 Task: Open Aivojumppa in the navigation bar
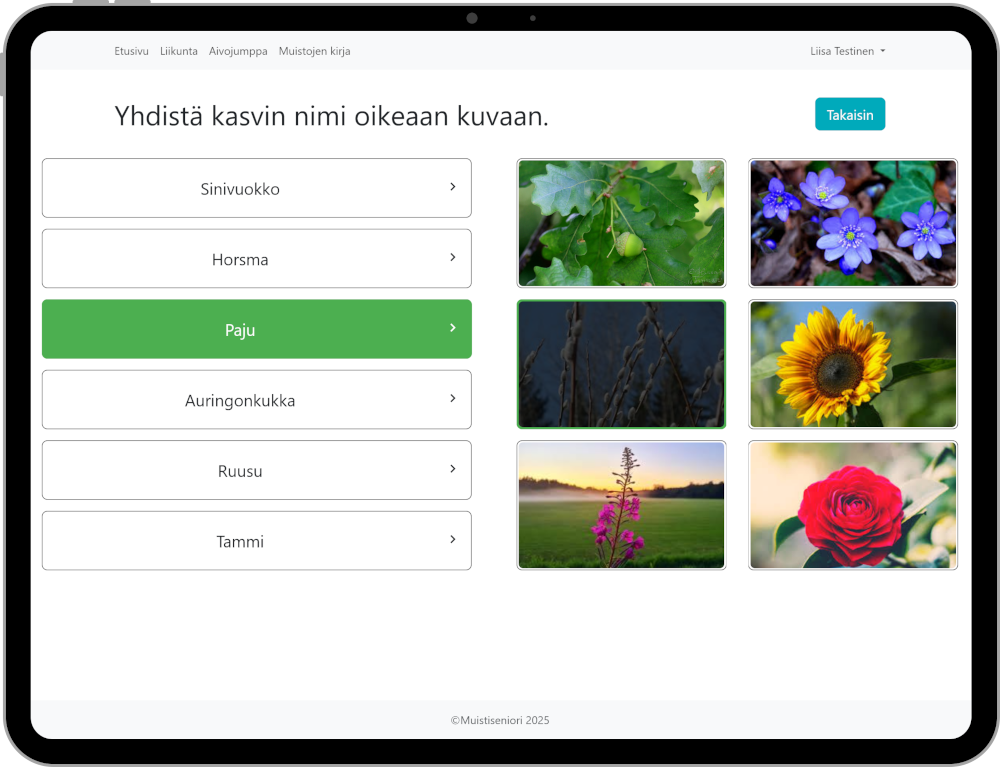[238, 51]
